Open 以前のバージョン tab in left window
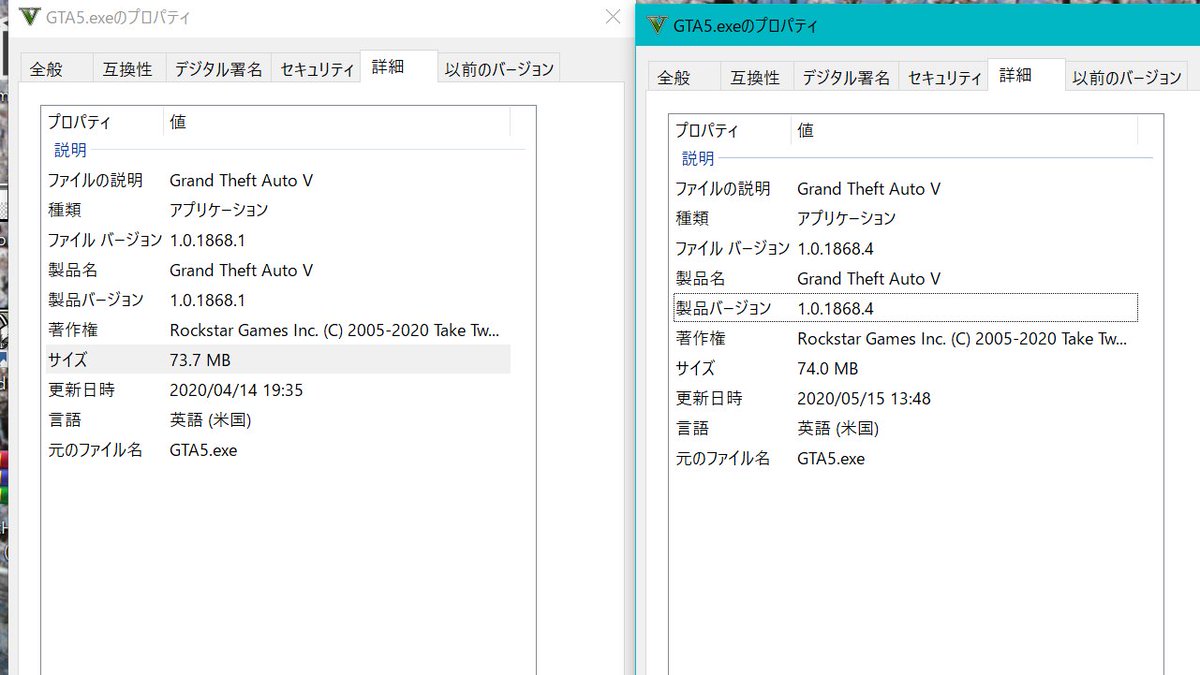 coord(499,69)
